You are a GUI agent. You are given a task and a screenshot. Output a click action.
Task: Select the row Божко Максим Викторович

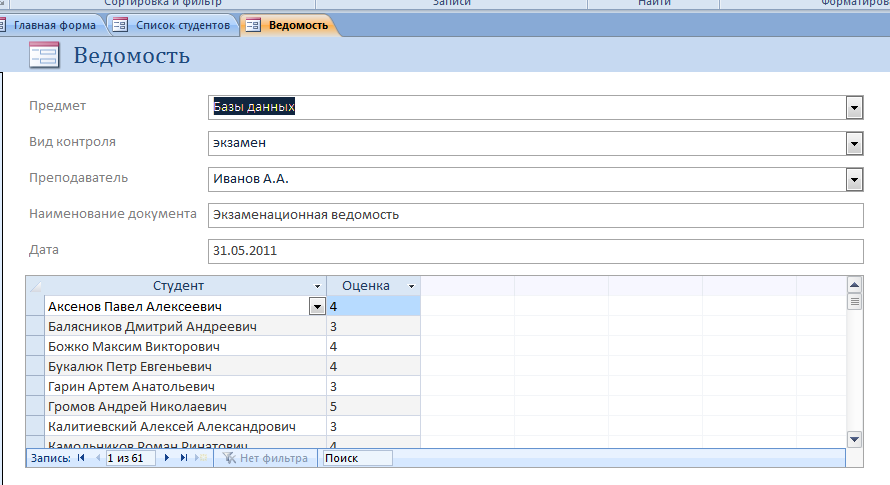click(186, 346)
